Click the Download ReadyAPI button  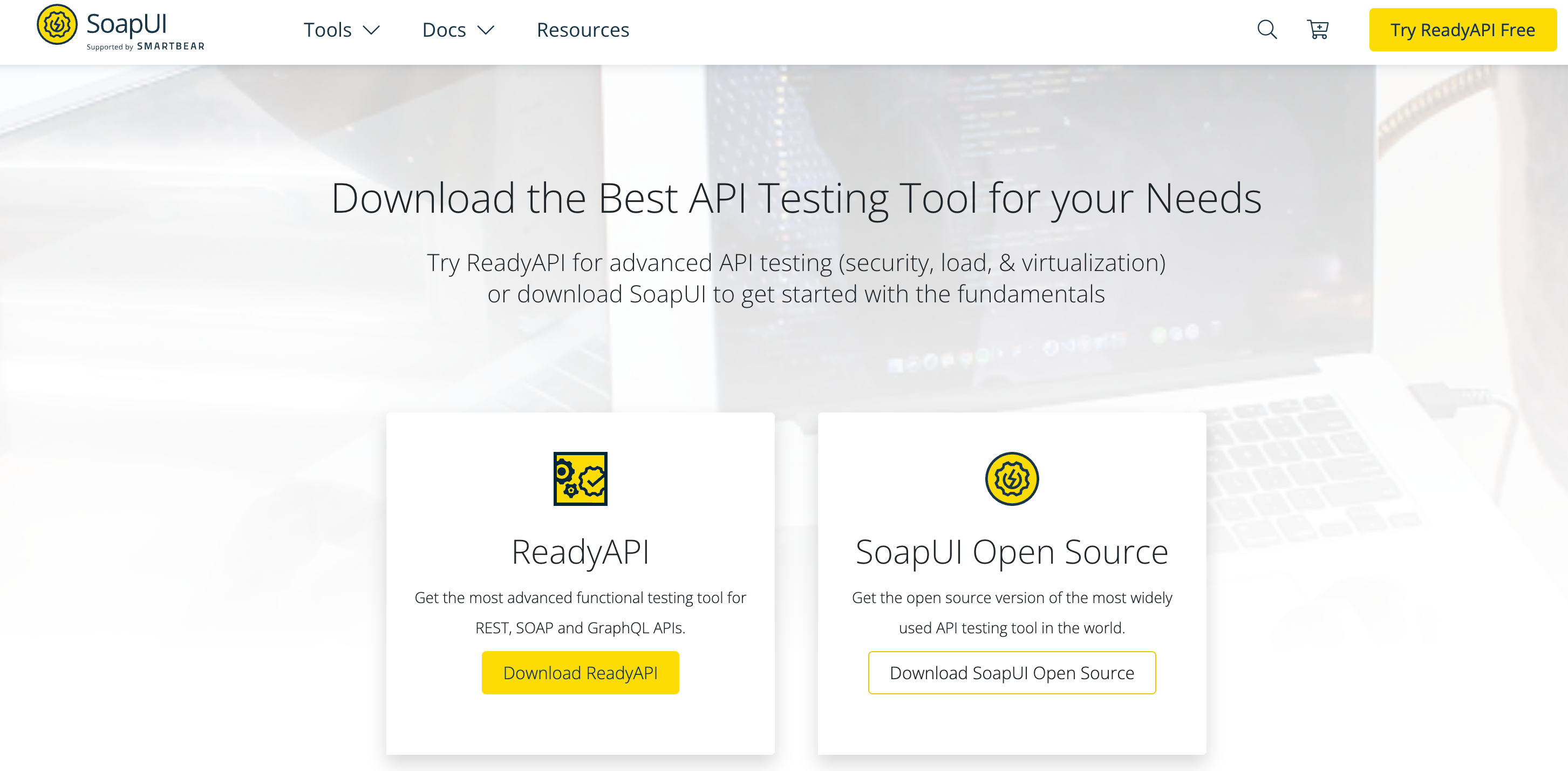pyautogui.click(x=580, y=672)
